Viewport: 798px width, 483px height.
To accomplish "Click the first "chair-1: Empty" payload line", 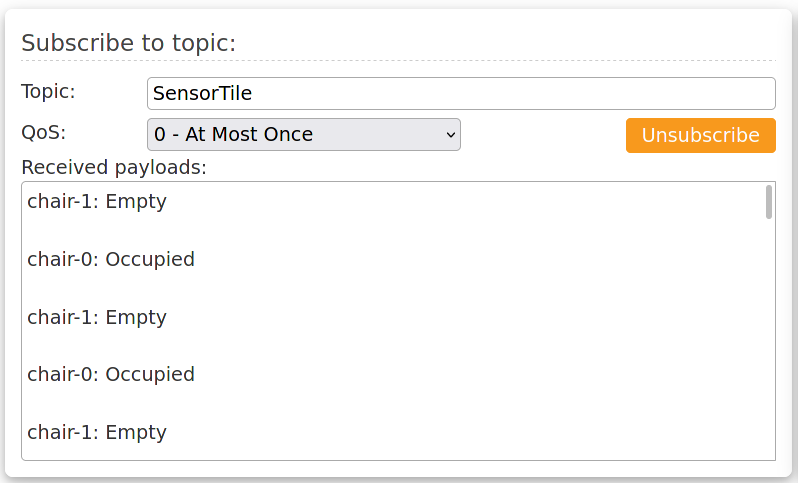I will 96,201.
